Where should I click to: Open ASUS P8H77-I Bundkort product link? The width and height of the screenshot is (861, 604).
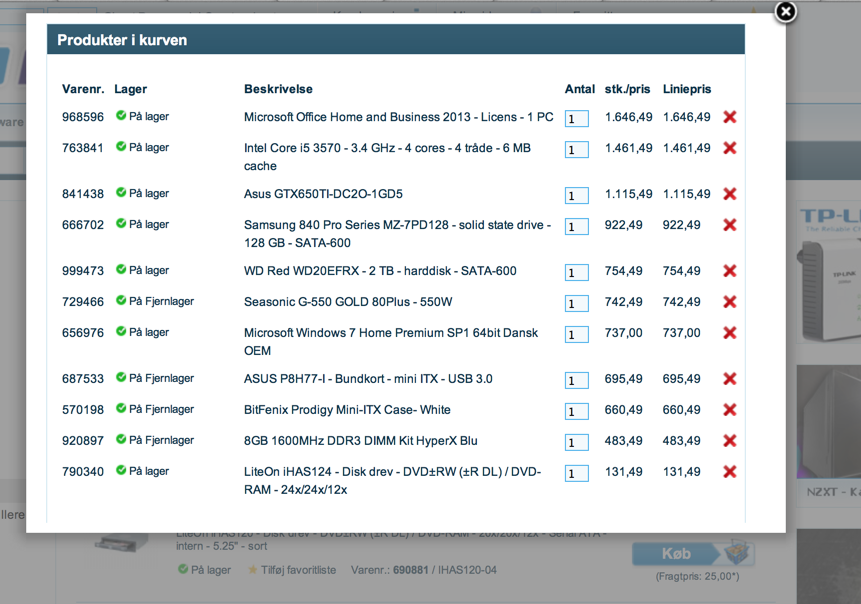tap(368, 379)
